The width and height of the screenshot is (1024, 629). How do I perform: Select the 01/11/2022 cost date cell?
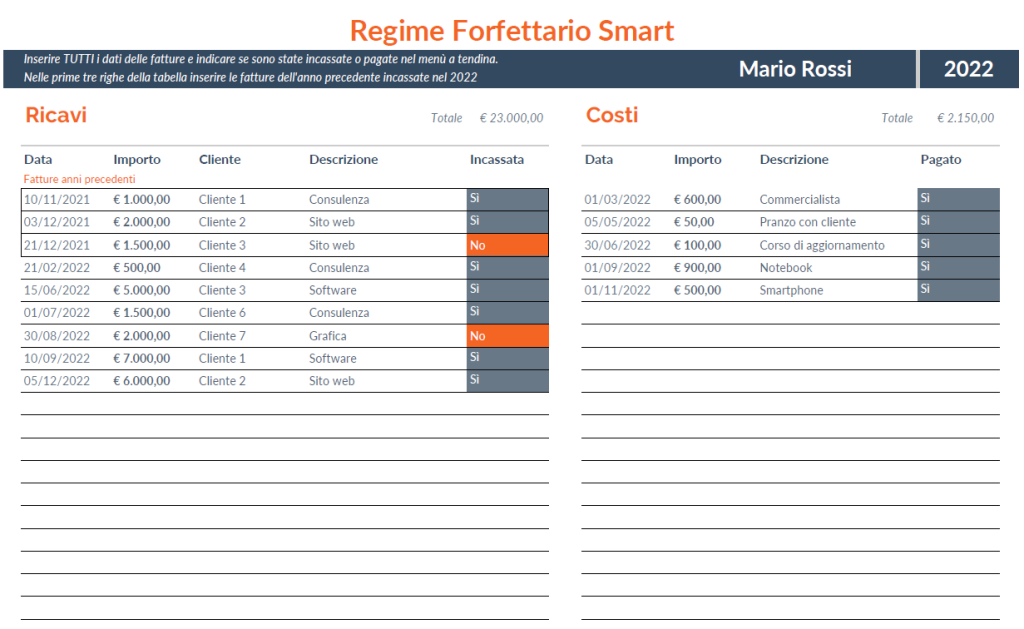click(x=617, y=290)
